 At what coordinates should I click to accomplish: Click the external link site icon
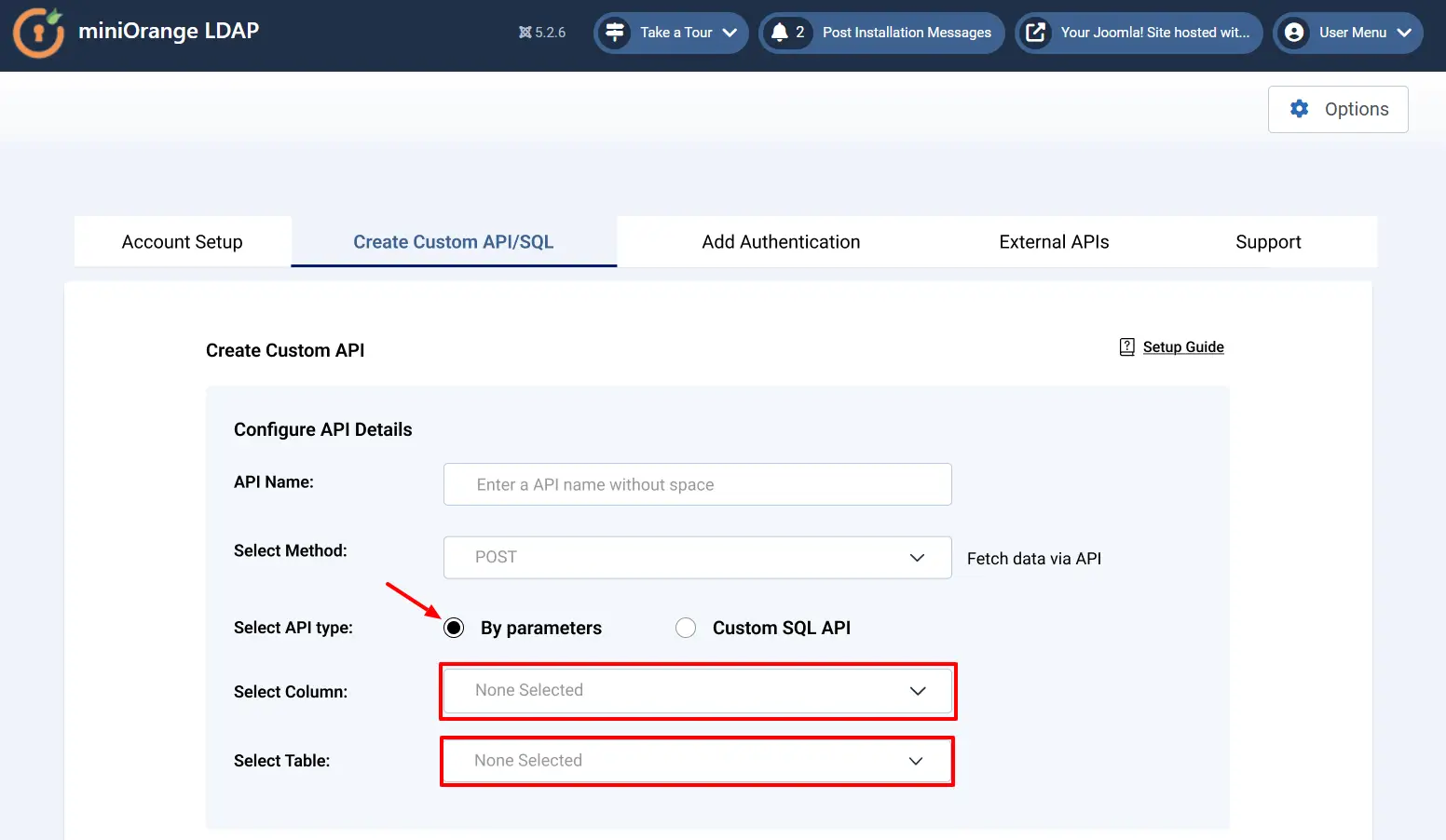point(1035,33)
